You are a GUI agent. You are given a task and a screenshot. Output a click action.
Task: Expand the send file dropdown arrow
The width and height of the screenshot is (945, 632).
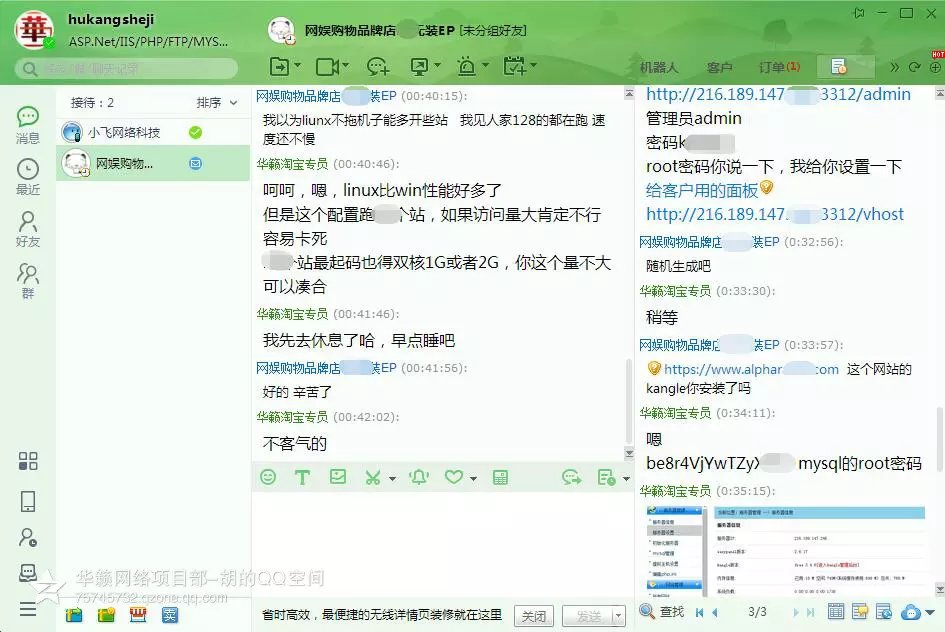(297, 65)
